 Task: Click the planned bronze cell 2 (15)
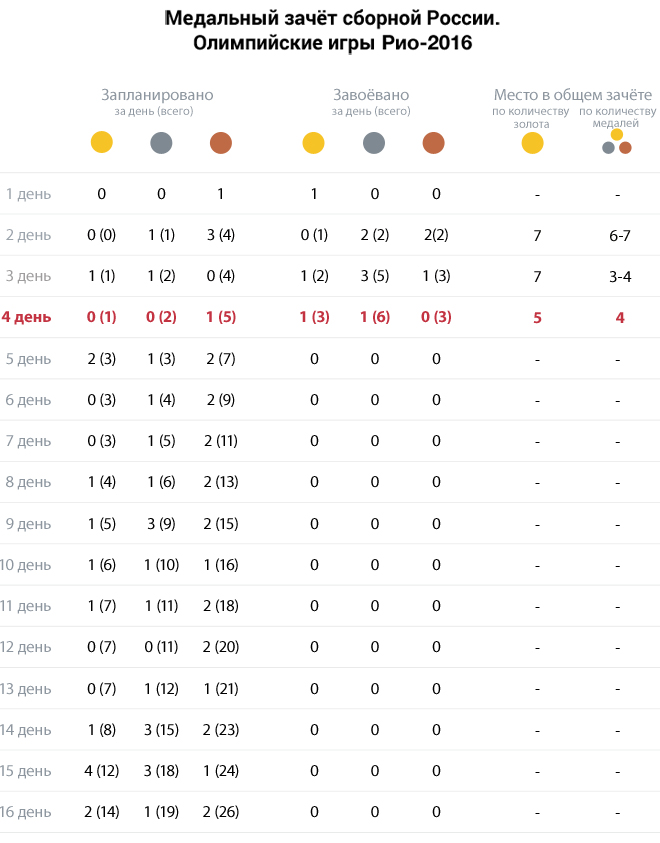click(x=221, y=524)
